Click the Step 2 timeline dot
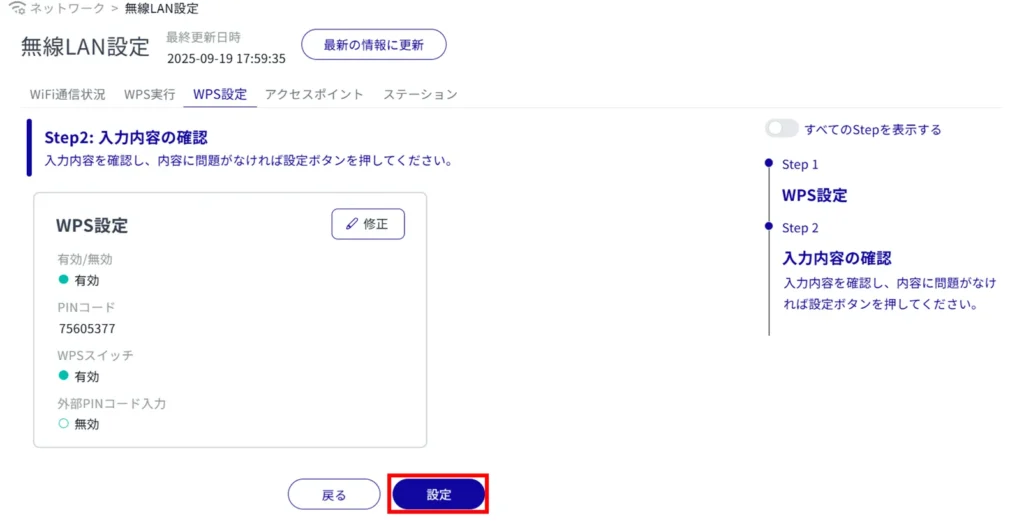 point(768,227)
